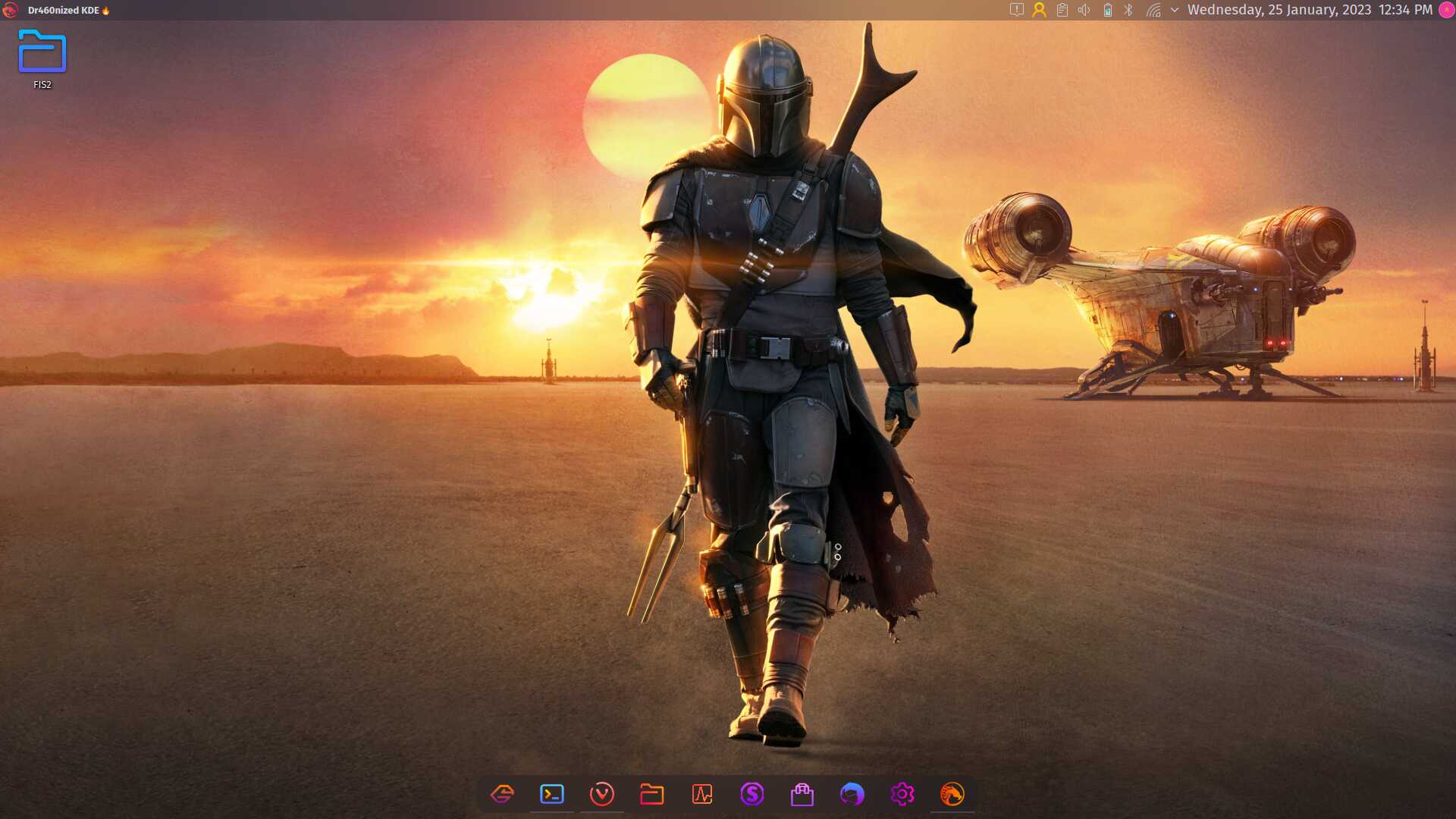
Task: Open calendar from the Wednesday date display
Action: [x=1279, y=10]
